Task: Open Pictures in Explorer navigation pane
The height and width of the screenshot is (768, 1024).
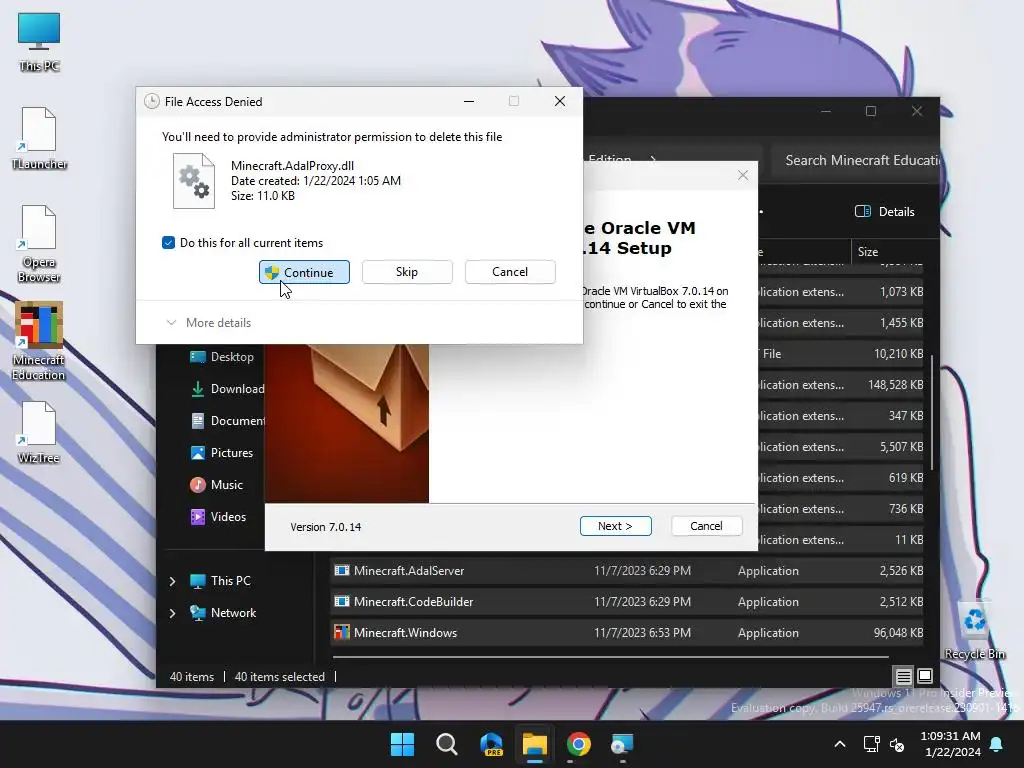Action: coord(222,453)
